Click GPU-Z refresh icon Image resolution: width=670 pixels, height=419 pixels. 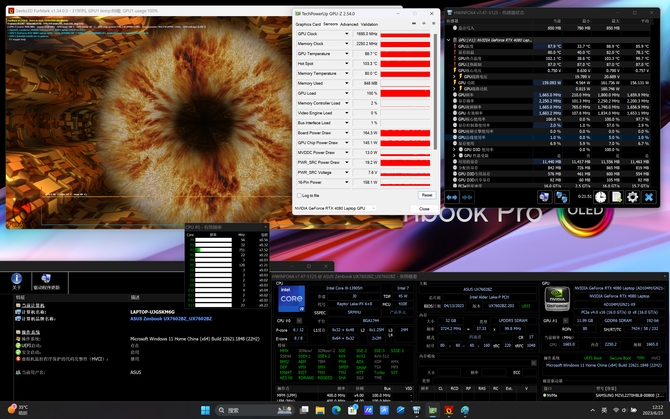424,24
